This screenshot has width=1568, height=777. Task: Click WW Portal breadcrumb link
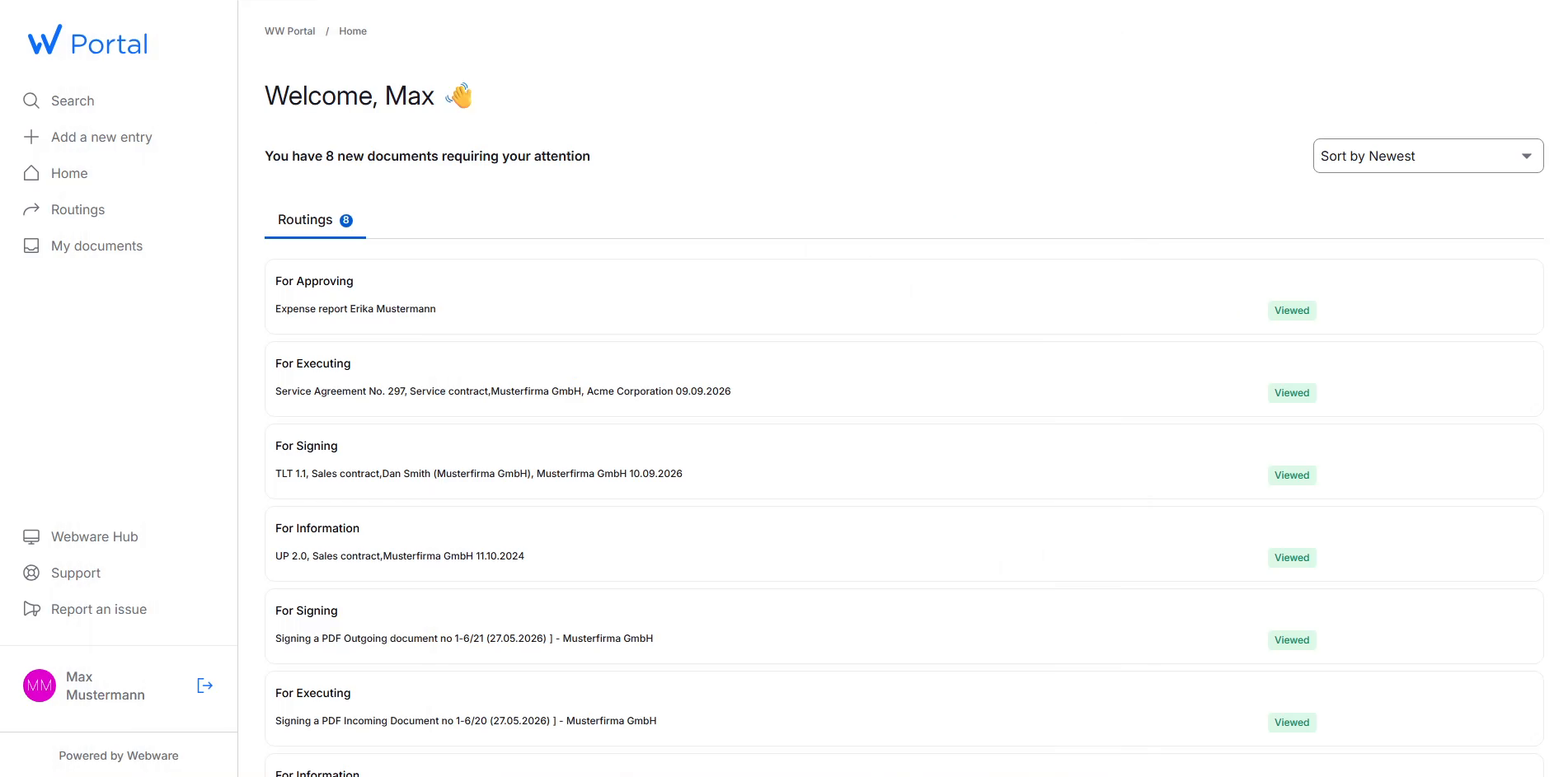click(289, 31)
